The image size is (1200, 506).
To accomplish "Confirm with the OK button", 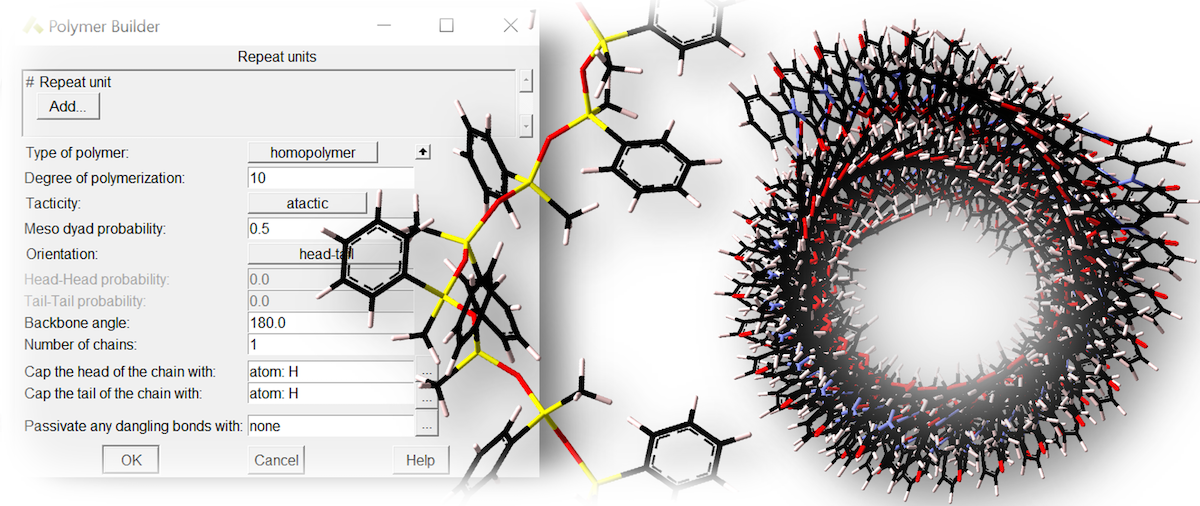I will [x=131, y=460].
